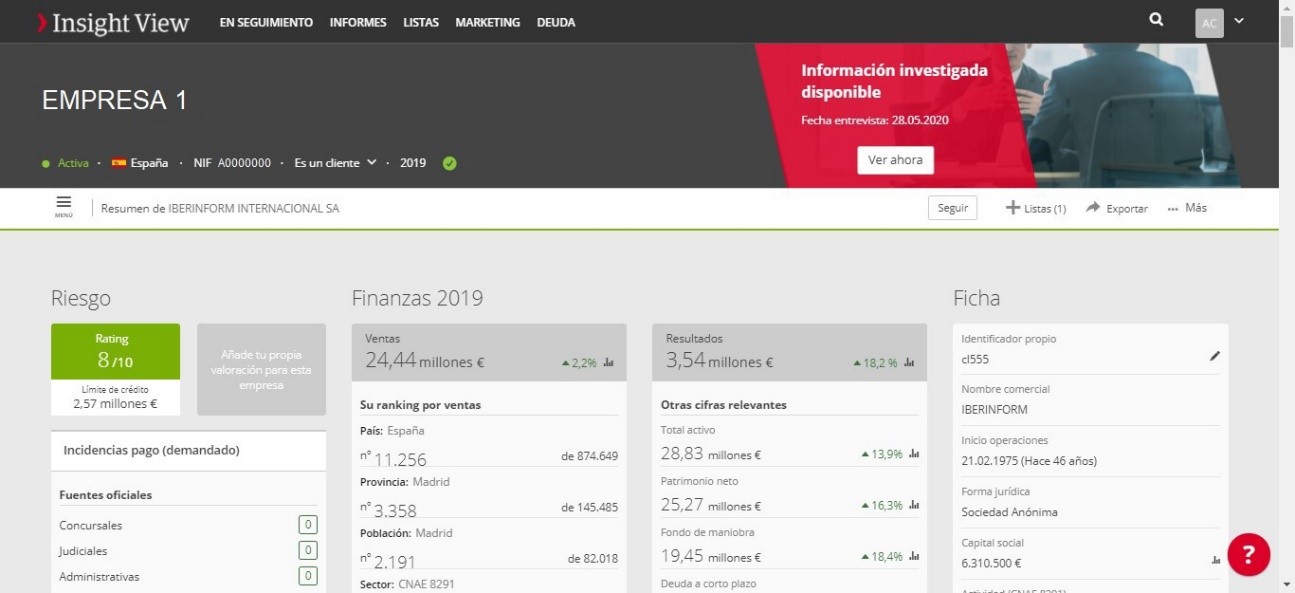The image size is (1295, 593).
Task: Open the Resultados bar chart icon
Action: 909,363
